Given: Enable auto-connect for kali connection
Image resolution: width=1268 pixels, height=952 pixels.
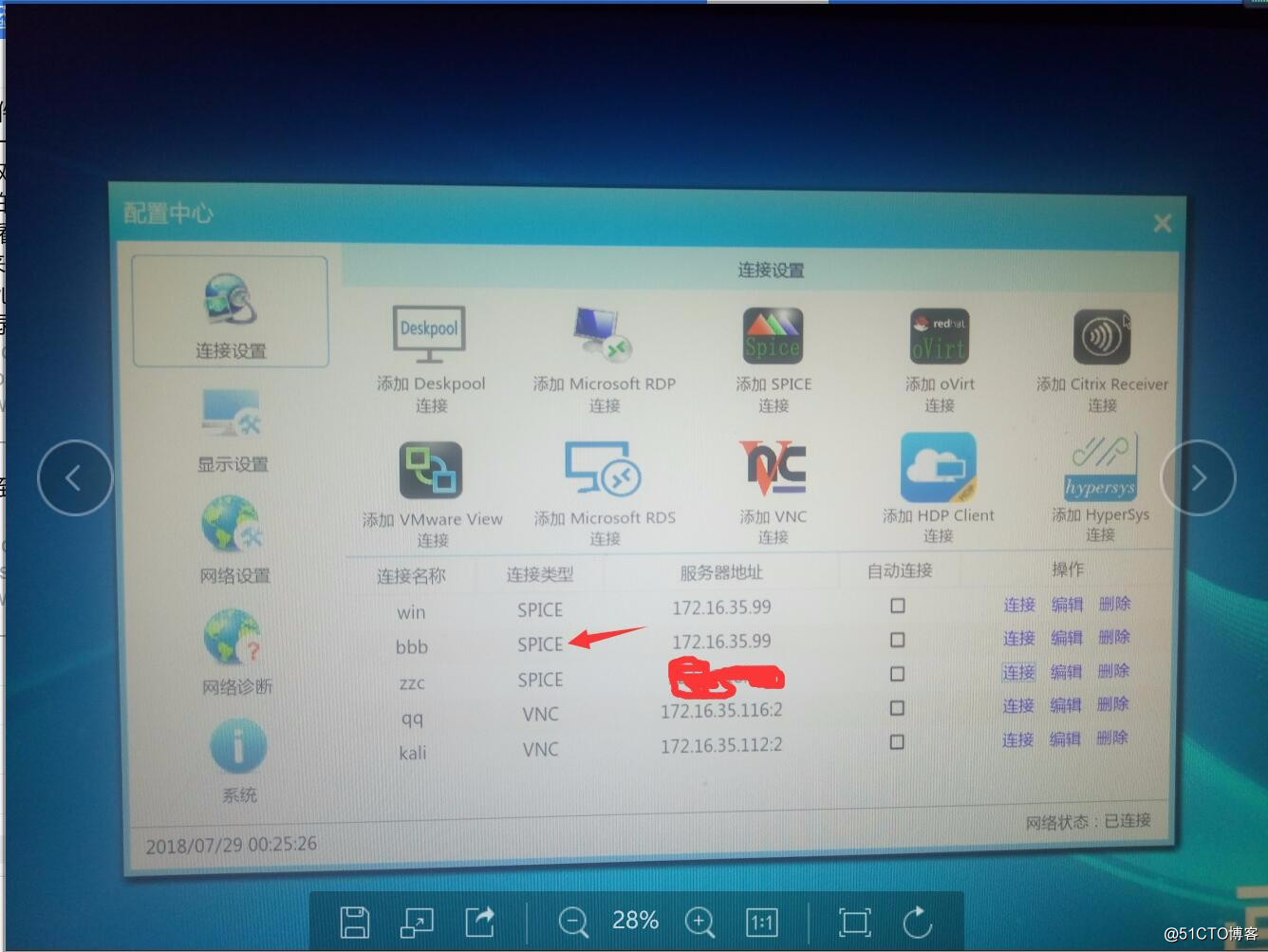Looking at the screenshot, I should click(x=897, y=742).
